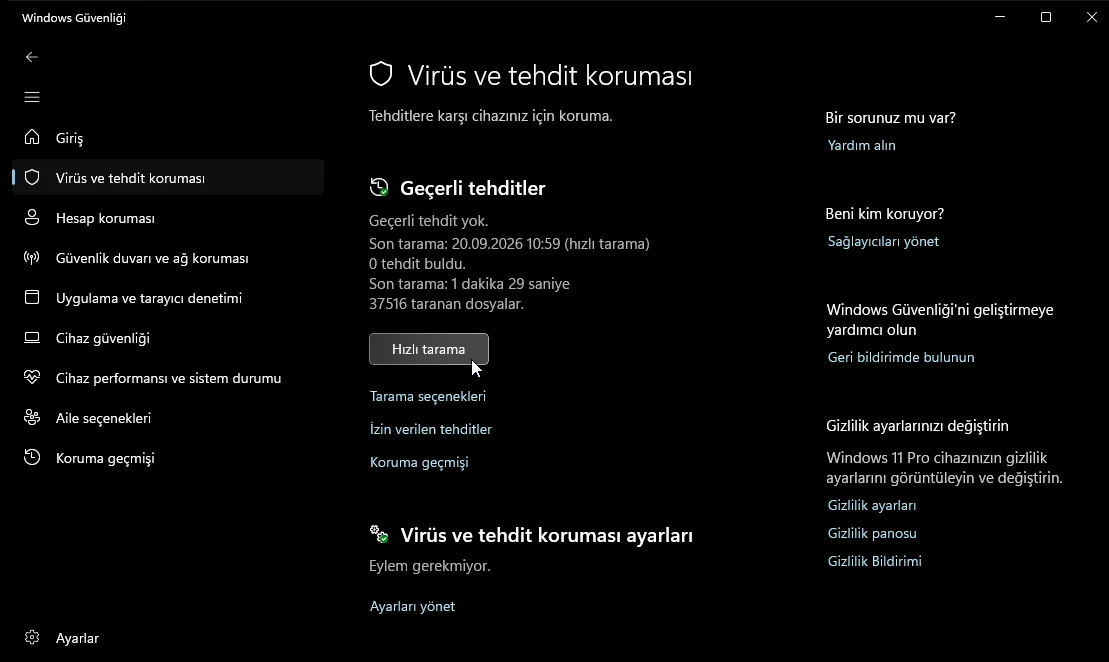The width and height of the screenshot is (1109, 662).
Task: Click the large shield icon beside page title
Action: tap(381, 74)
